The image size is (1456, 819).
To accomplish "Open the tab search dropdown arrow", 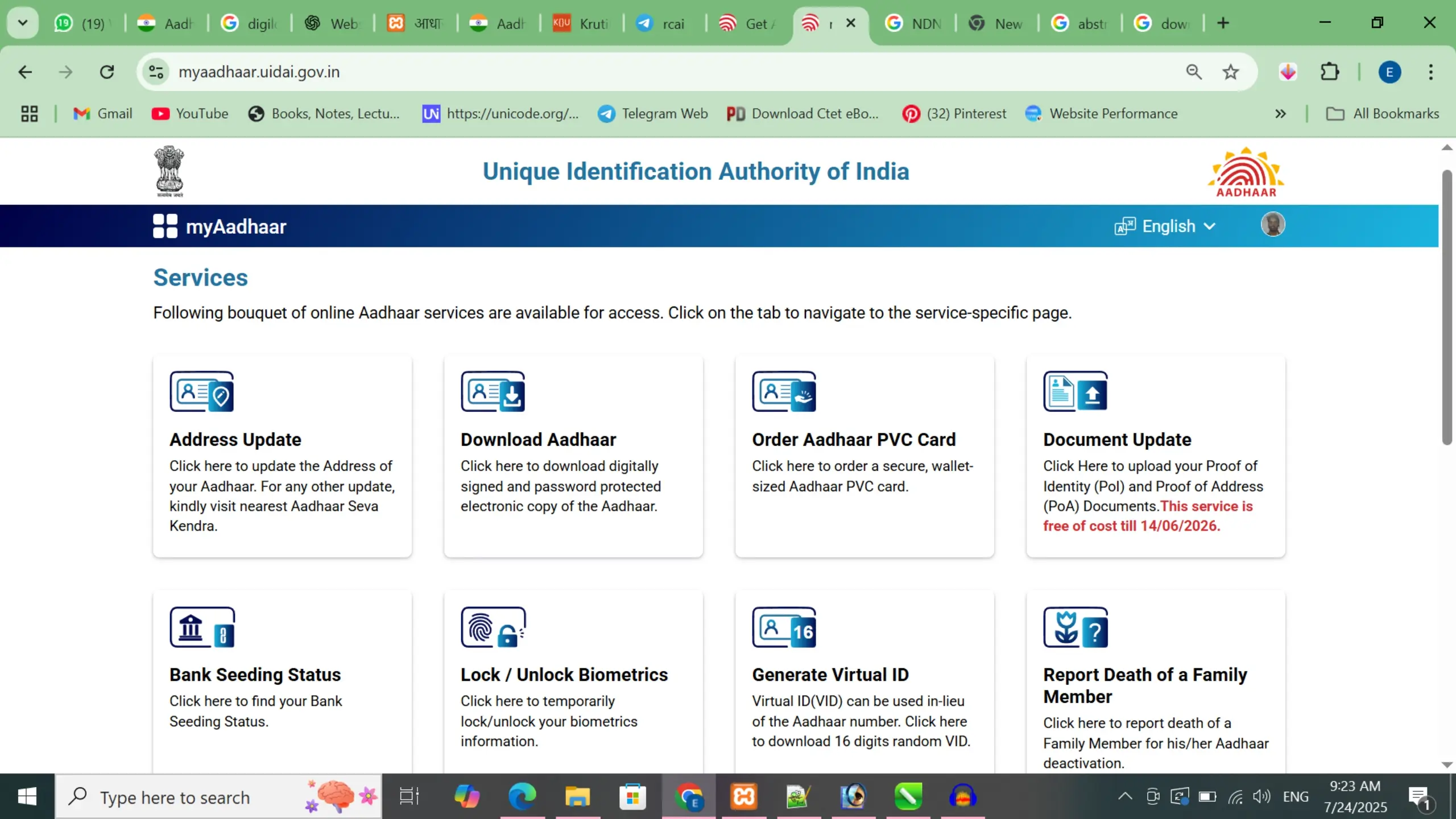I will [x=23, y=23].
